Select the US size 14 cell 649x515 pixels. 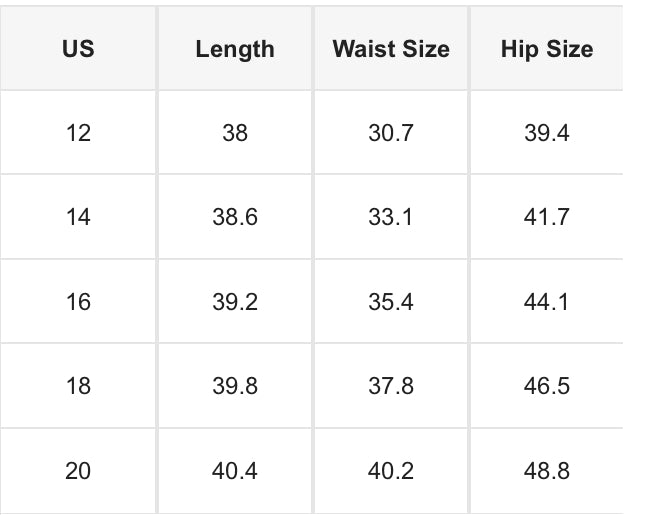point(78,217)
